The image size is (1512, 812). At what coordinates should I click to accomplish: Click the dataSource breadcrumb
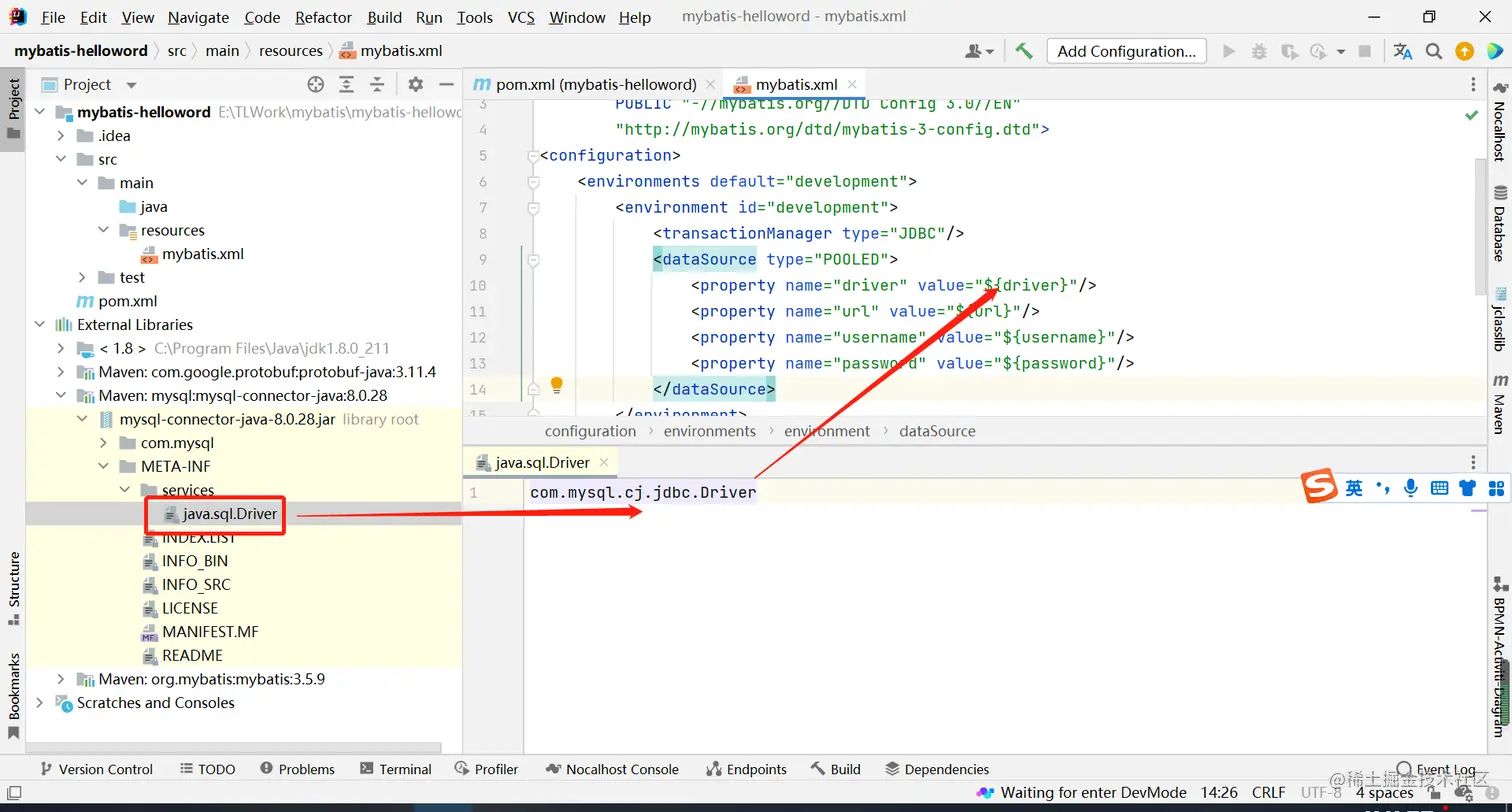(937, 431)
